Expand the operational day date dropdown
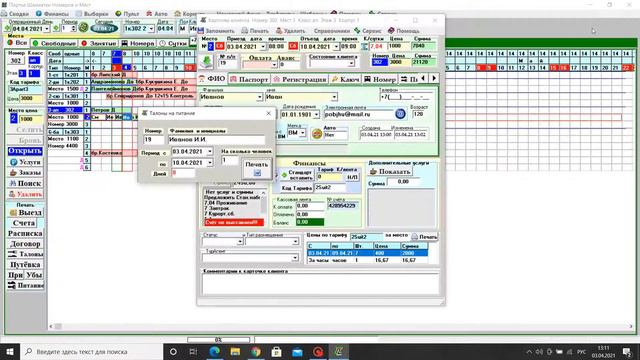The width and height of the screenshot is (640, 360). pos(47,29)
